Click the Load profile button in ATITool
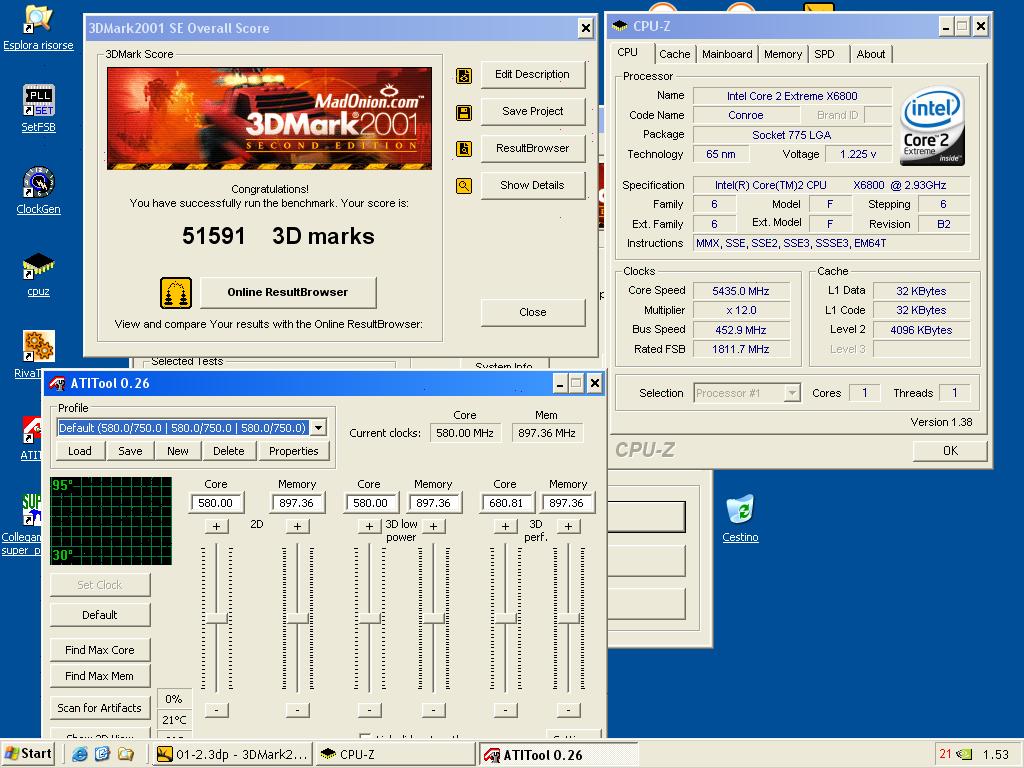The width and height of the screenshot is (1024, 768). click(80, 451)
